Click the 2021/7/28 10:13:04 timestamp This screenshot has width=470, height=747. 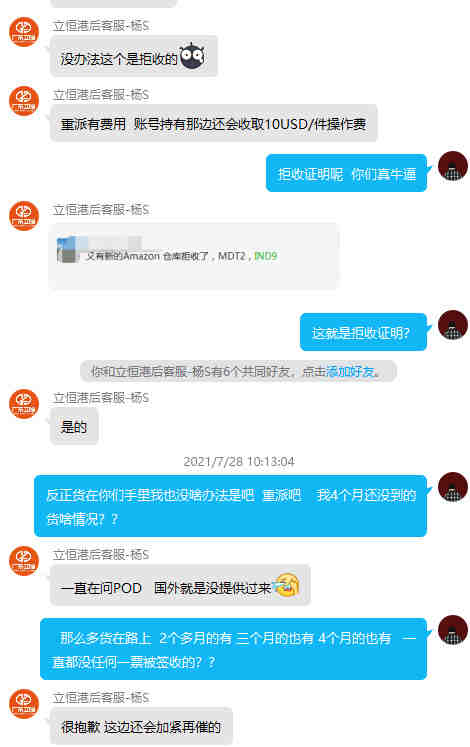tap(239, 462)
